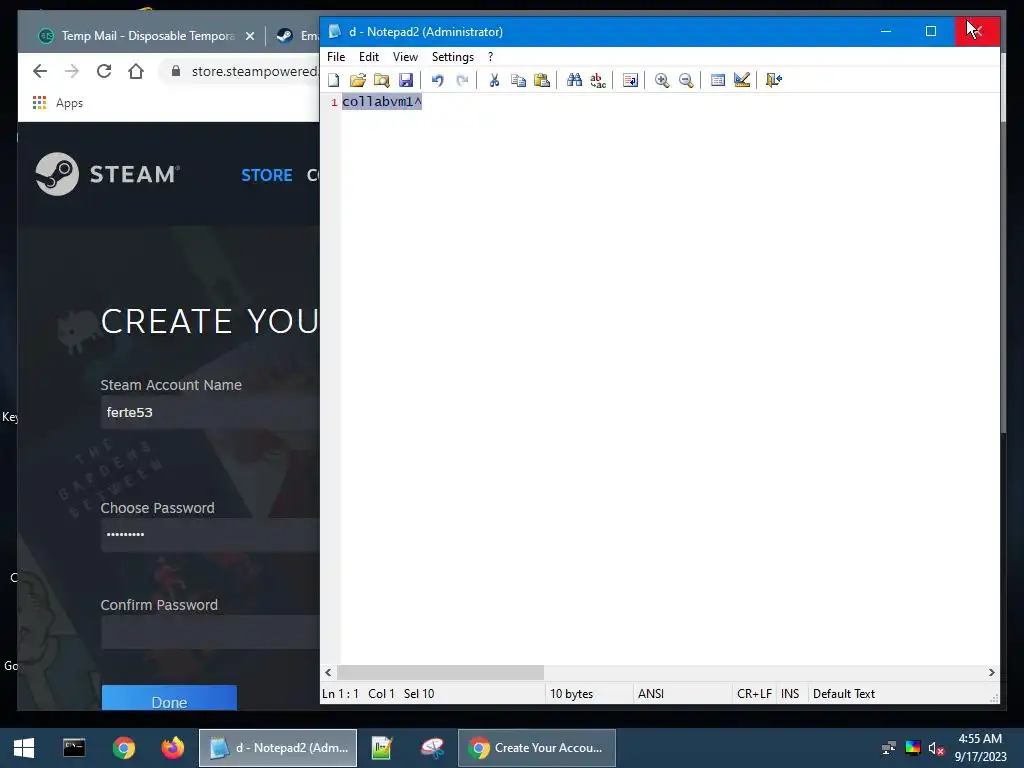1024x768 pixels.
Task: Click the exit icon in the Notepad2 toolbar
Action: [774, 80]
